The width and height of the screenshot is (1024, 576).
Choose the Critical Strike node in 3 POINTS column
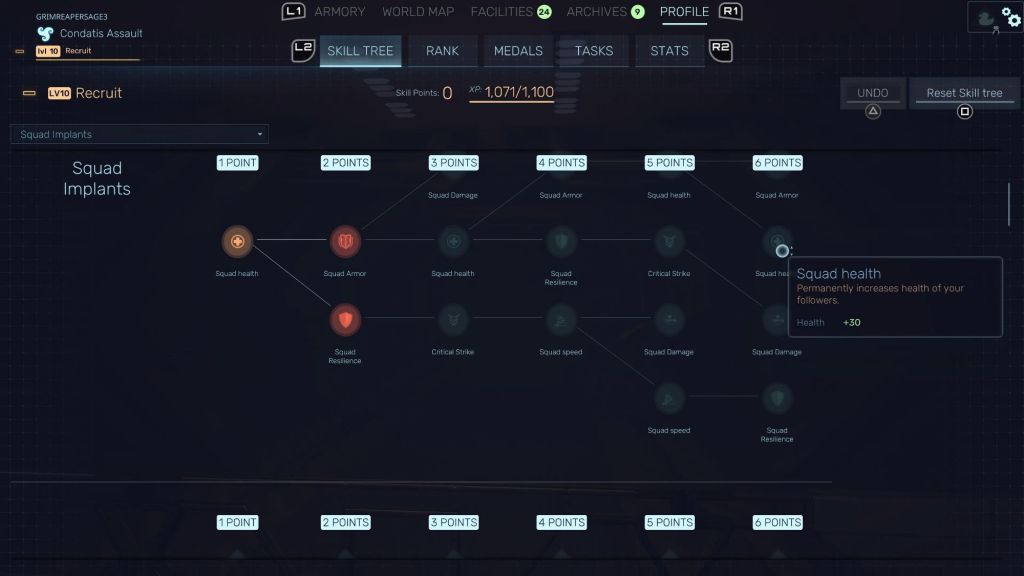pos(452,319)
